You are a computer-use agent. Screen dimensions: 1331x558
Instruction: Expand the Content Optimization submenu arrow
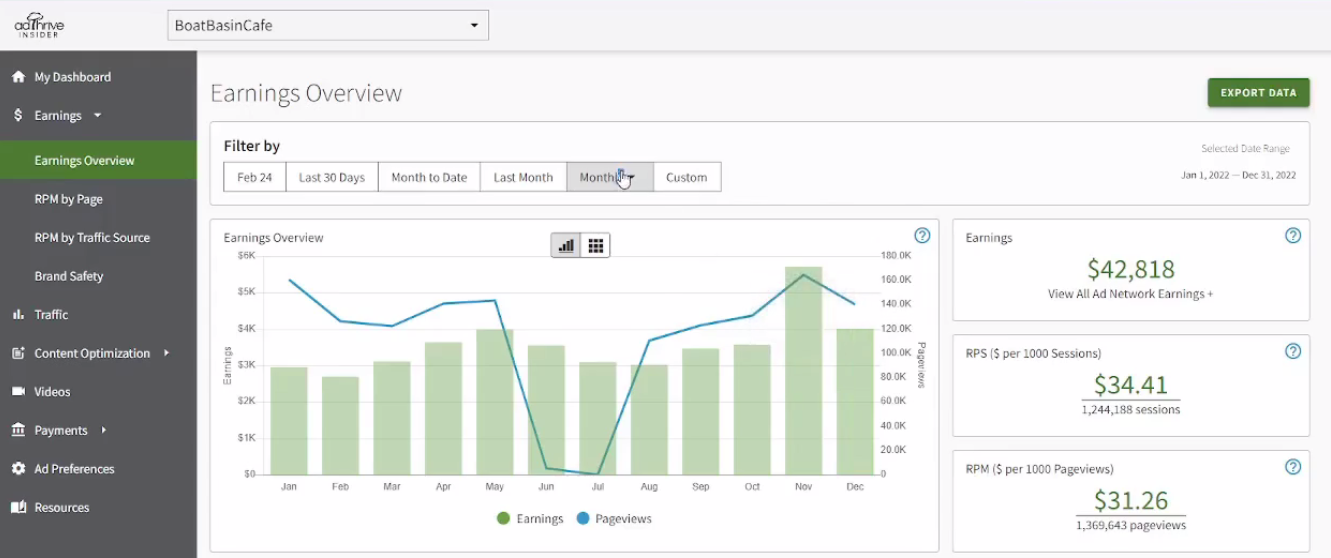tap(166, 353)
